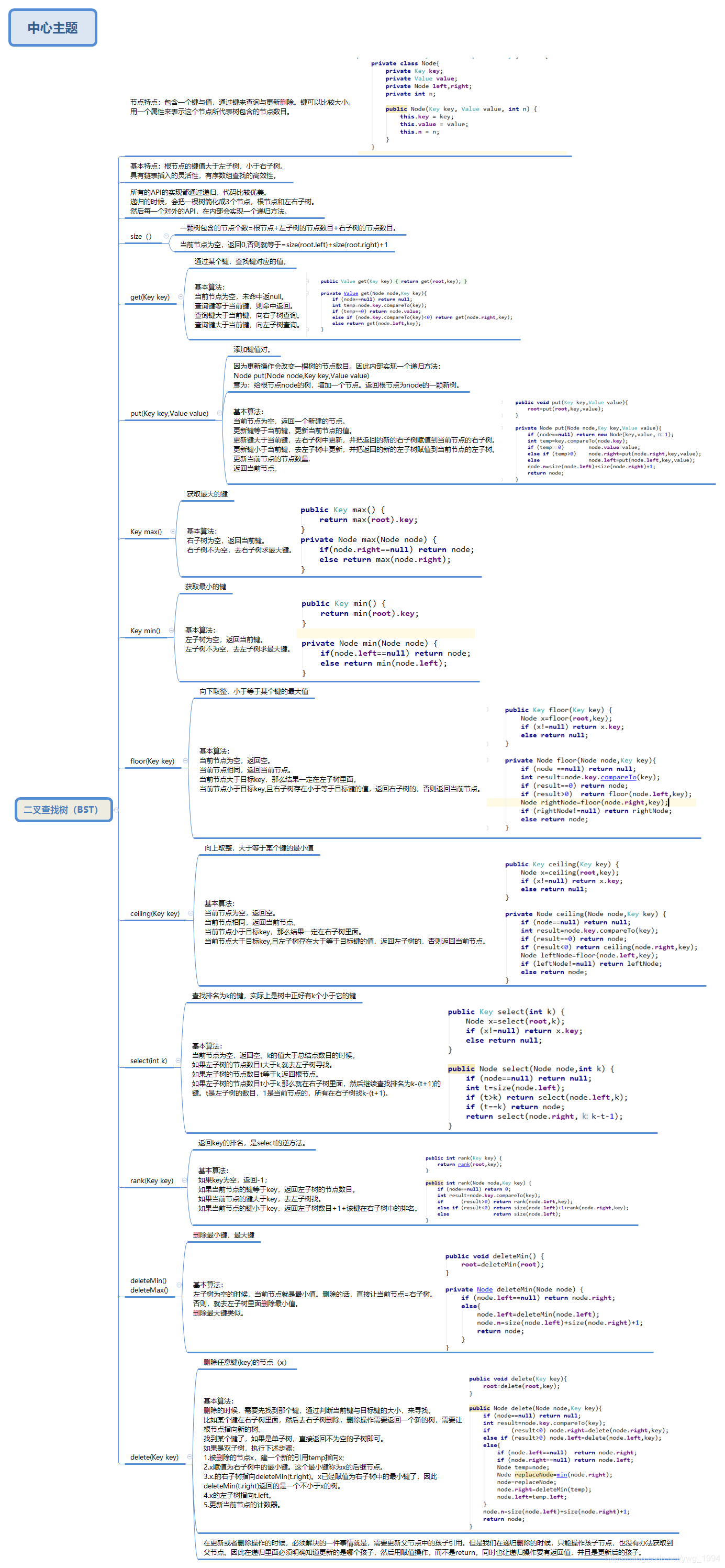Select subtopic 添加键值对

click(x=252, y=349)
